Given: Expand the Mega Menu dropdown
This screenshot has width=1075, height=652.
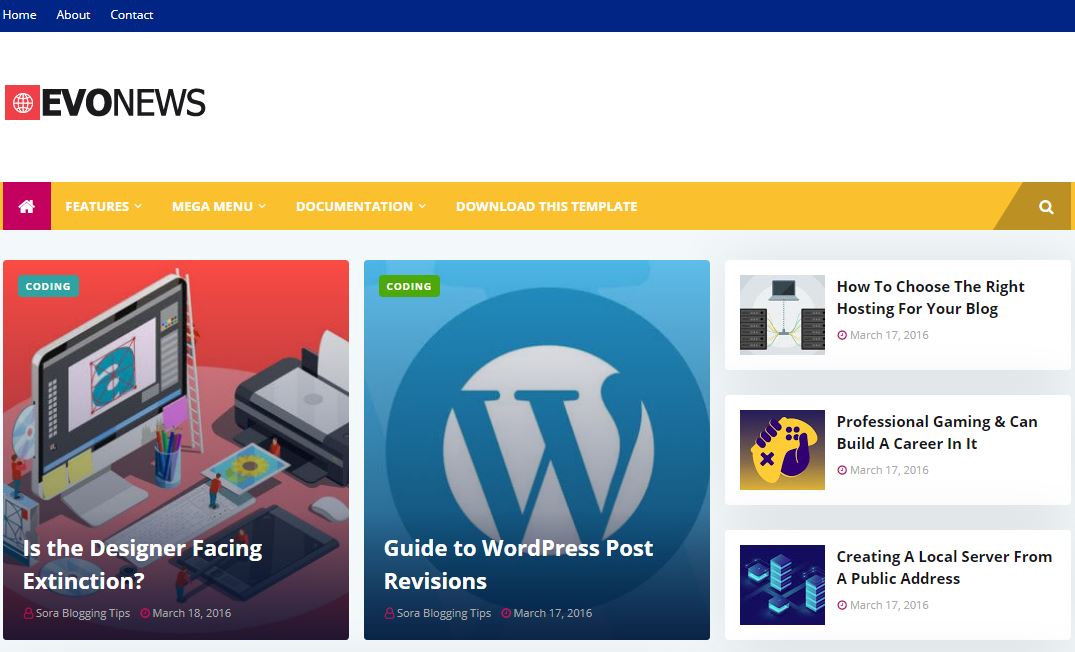Looking at the screenshot, I should click(x=218, y=206).
